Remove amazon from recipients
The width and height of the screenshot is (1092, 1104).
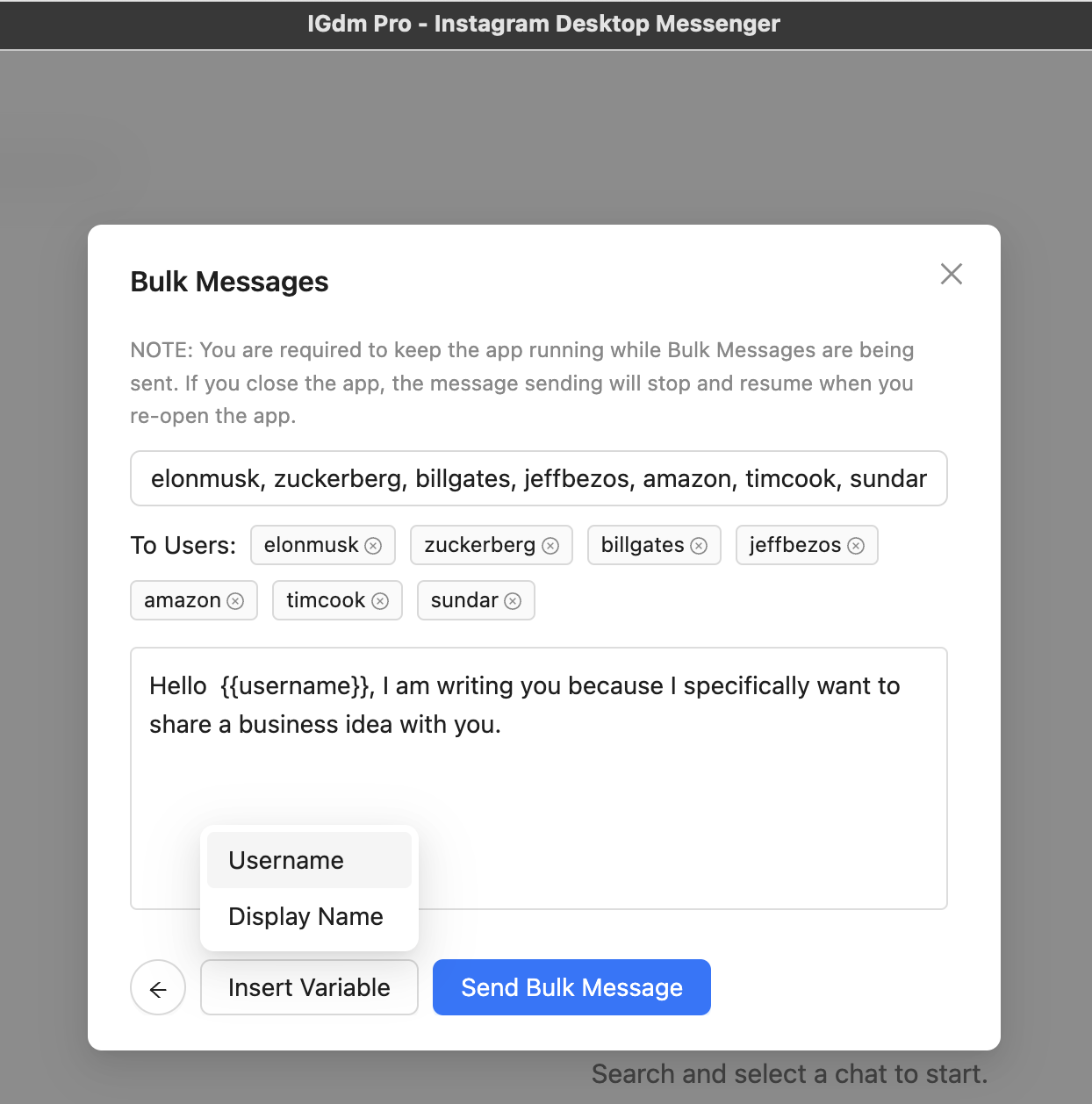click(x=235, y=601)
